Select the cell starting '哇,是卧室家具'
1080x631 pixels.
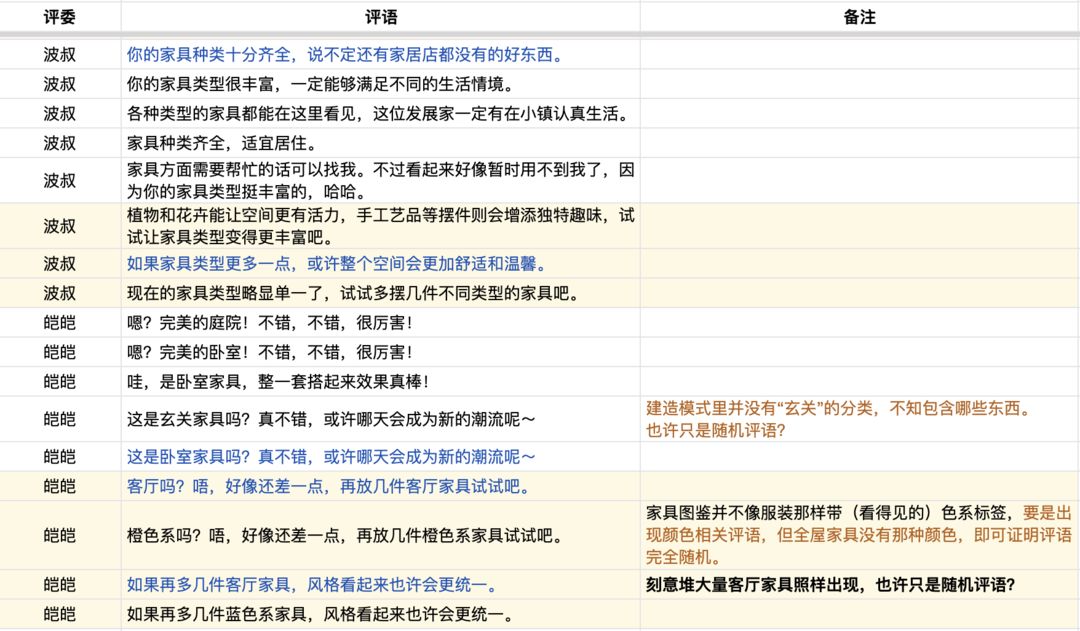point(381,382)
